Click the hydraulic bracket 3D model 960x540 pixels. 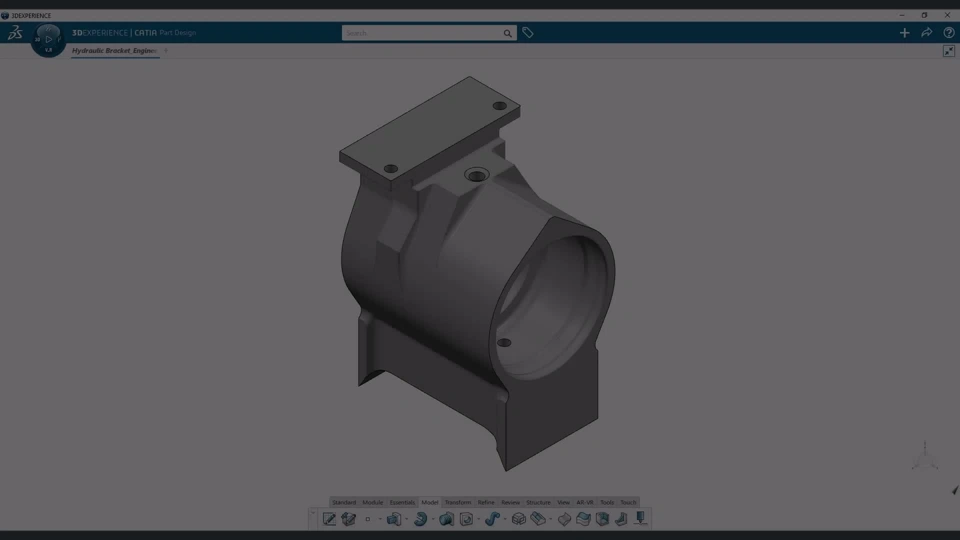(476, 272)
